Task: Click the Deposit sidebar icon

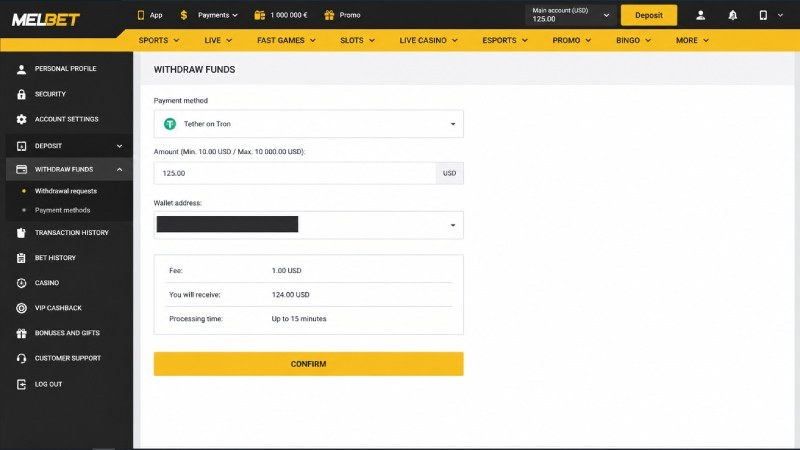Action: pyautogui.click(x=21, y=146)
